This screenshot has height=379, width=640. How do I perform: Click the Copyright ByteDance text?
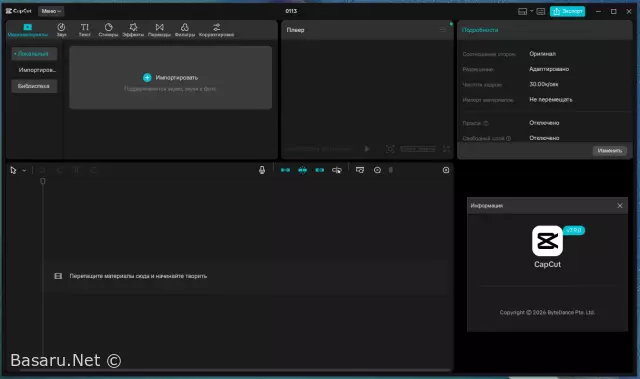[547, 313]
